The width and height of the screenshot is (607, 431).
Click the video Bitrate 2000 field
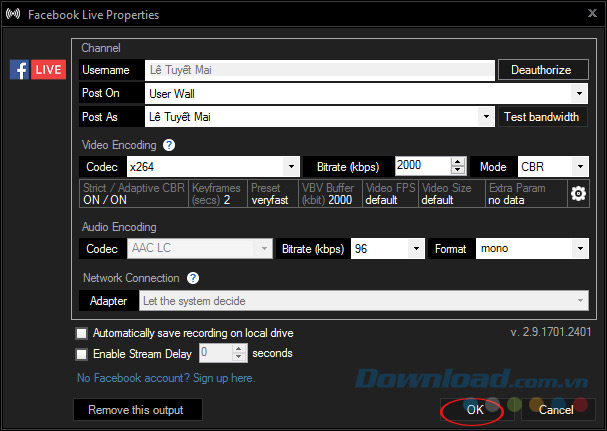point(423,166)
